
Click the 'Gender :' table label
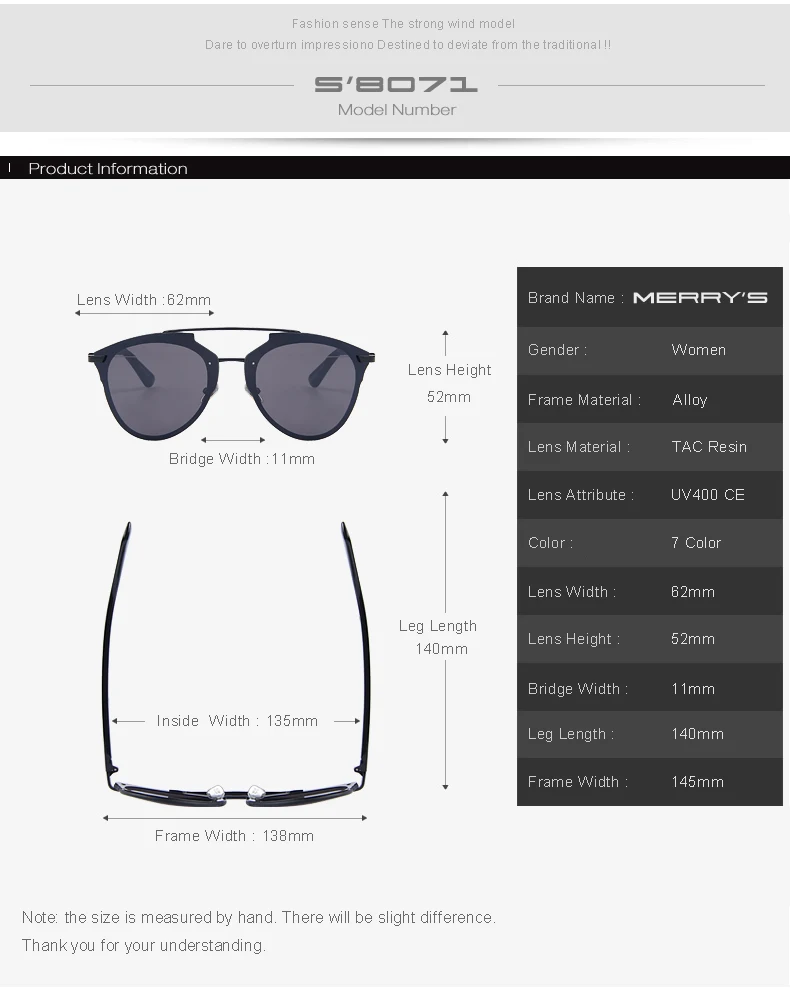(557, 350)
